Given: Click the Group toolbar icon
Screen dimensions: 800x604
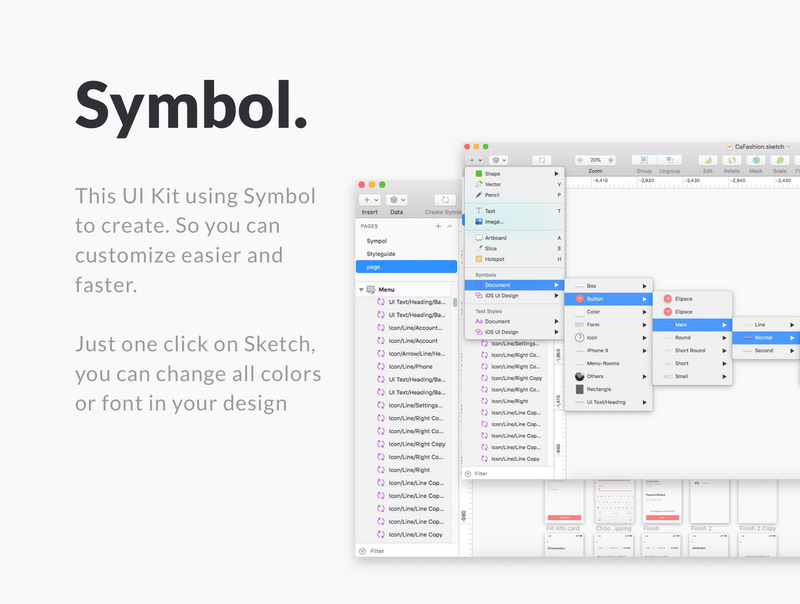Looking at the screenshot, I should click(644, 160).
